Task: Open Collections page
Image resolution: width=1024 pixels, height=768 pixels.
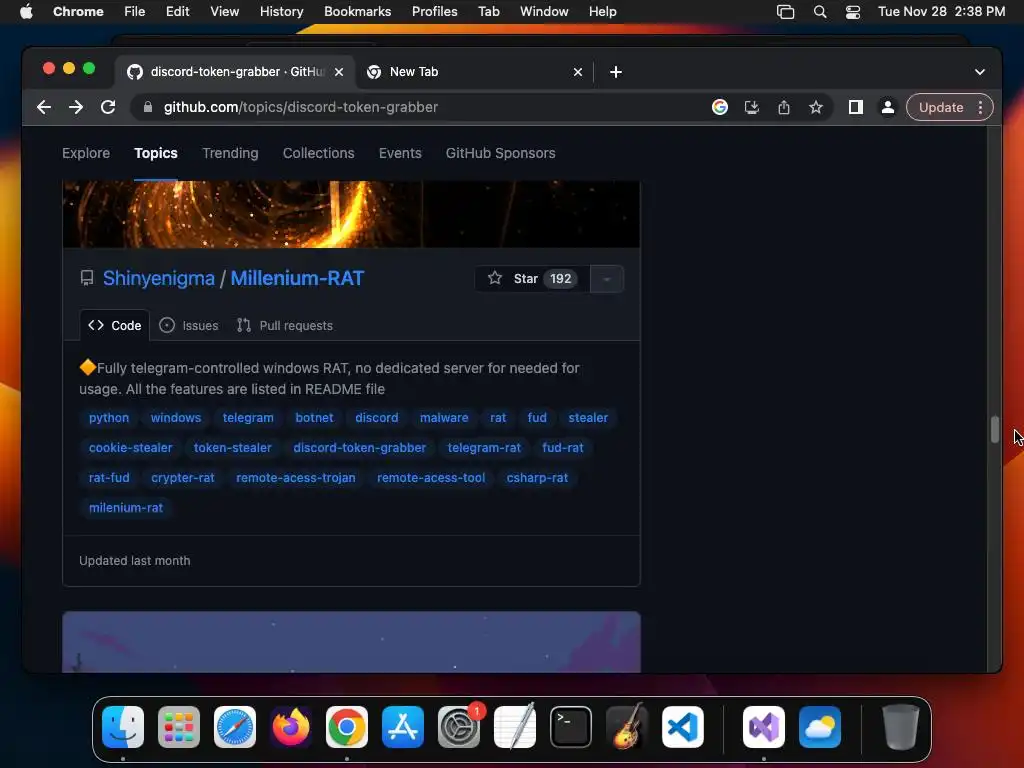Action: pyautogui.click(x=319, y=153)
